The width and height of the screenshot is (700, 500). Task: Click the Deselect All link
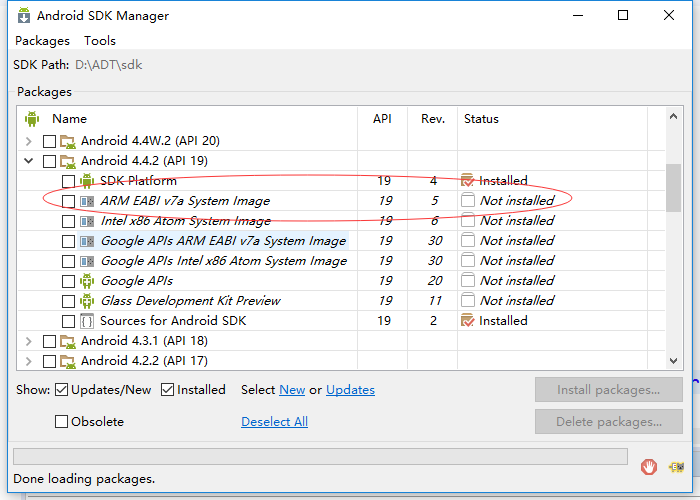[x=274, y=421]
